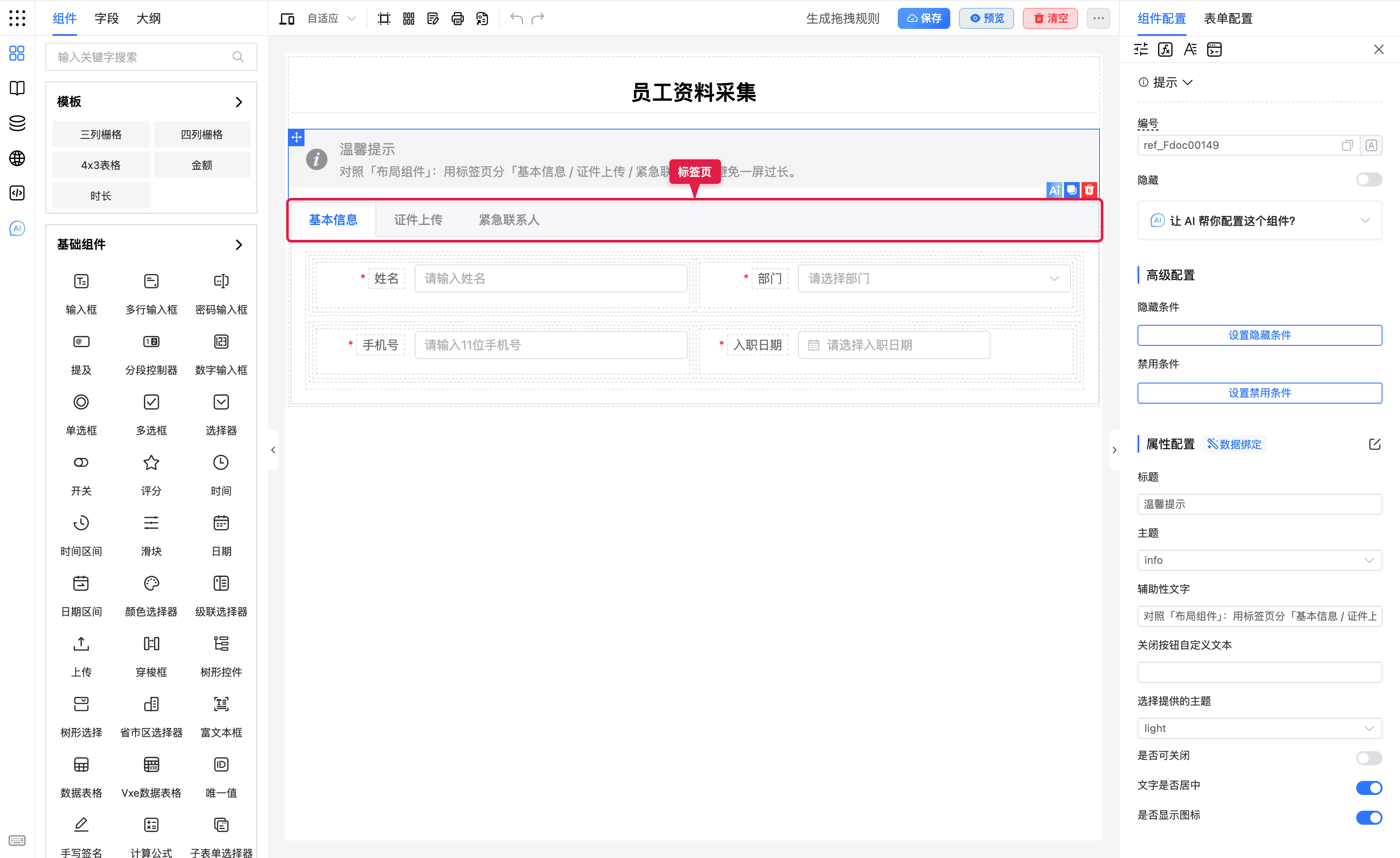Screen dimensions: 1400x858
Task: Click the edit icon beside 属性配置
Action: point(1375,444)
